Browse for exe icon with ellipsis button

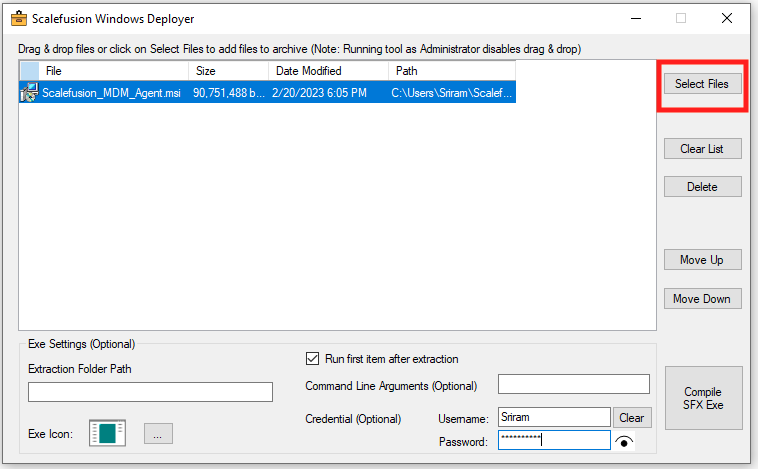158,434
